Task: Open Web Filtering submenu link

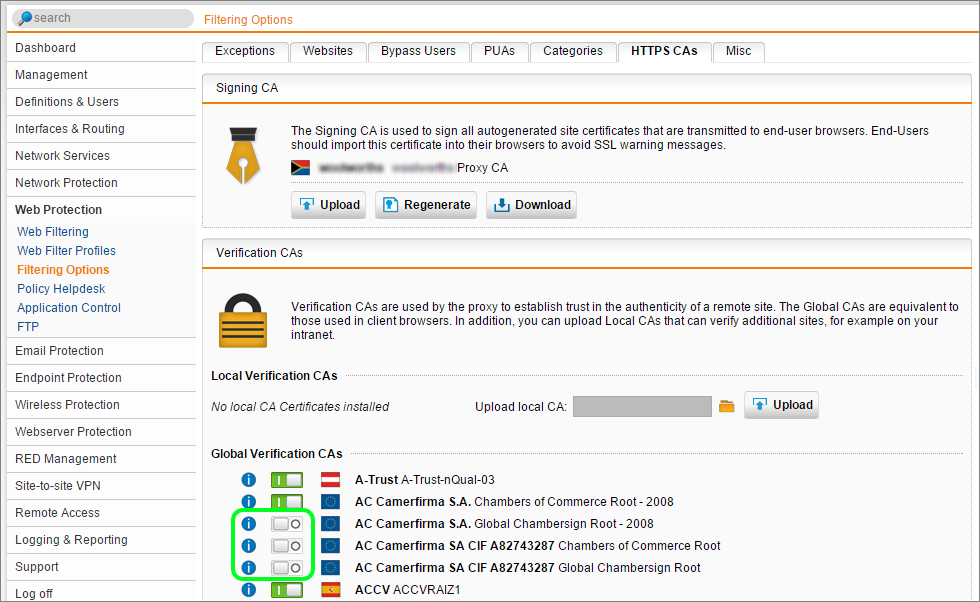Action: click(53, 232)
